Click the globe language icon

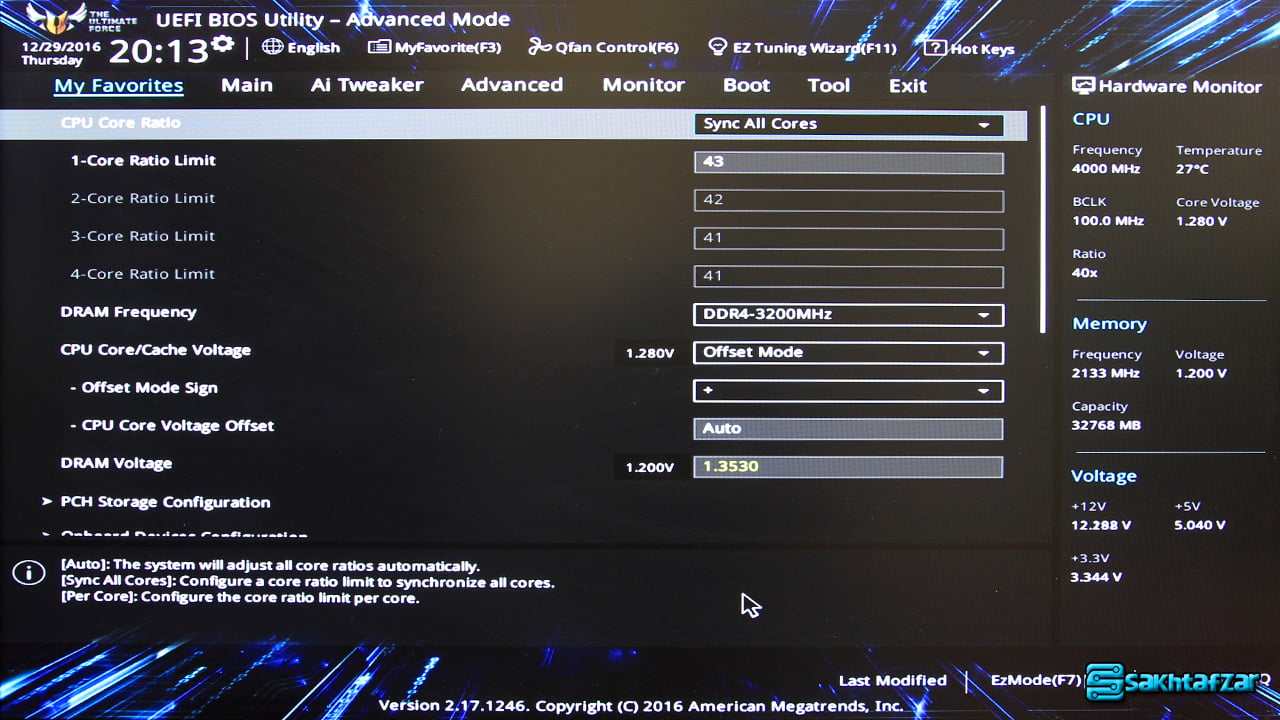pos(272,47)
